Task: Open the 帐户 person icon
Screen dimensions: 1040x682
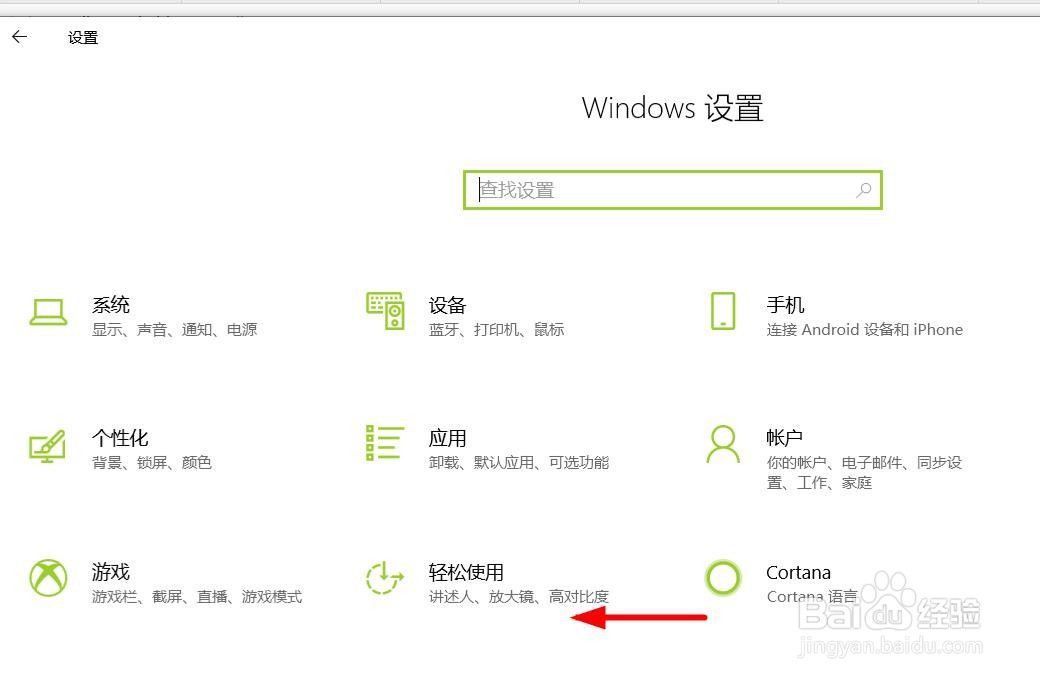Action: point(723,444)
